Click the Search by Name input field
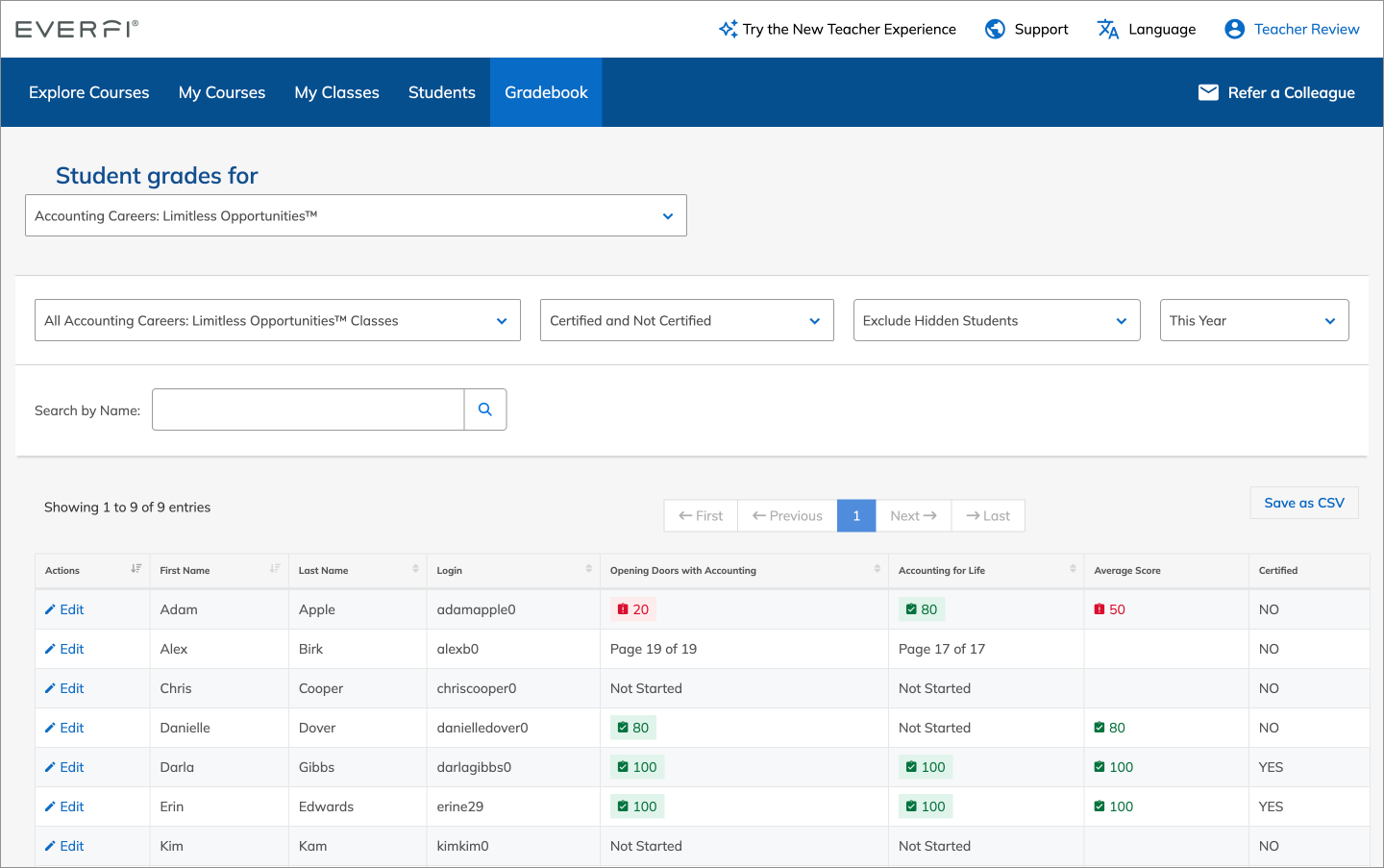This screenshot has width=1384, height=868. (308, 409)
